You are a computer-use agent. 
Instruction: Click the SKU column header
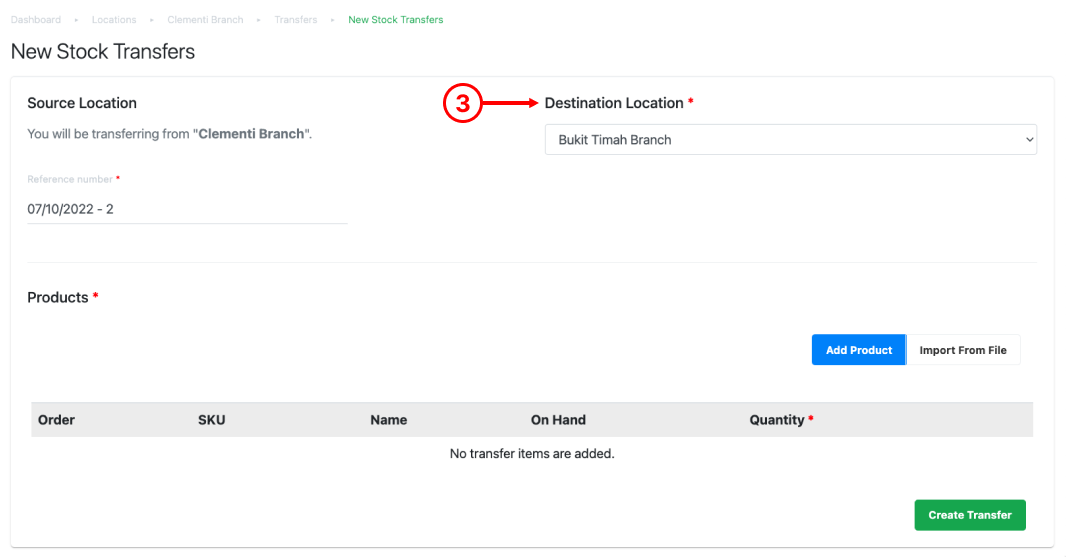point(211,420)
